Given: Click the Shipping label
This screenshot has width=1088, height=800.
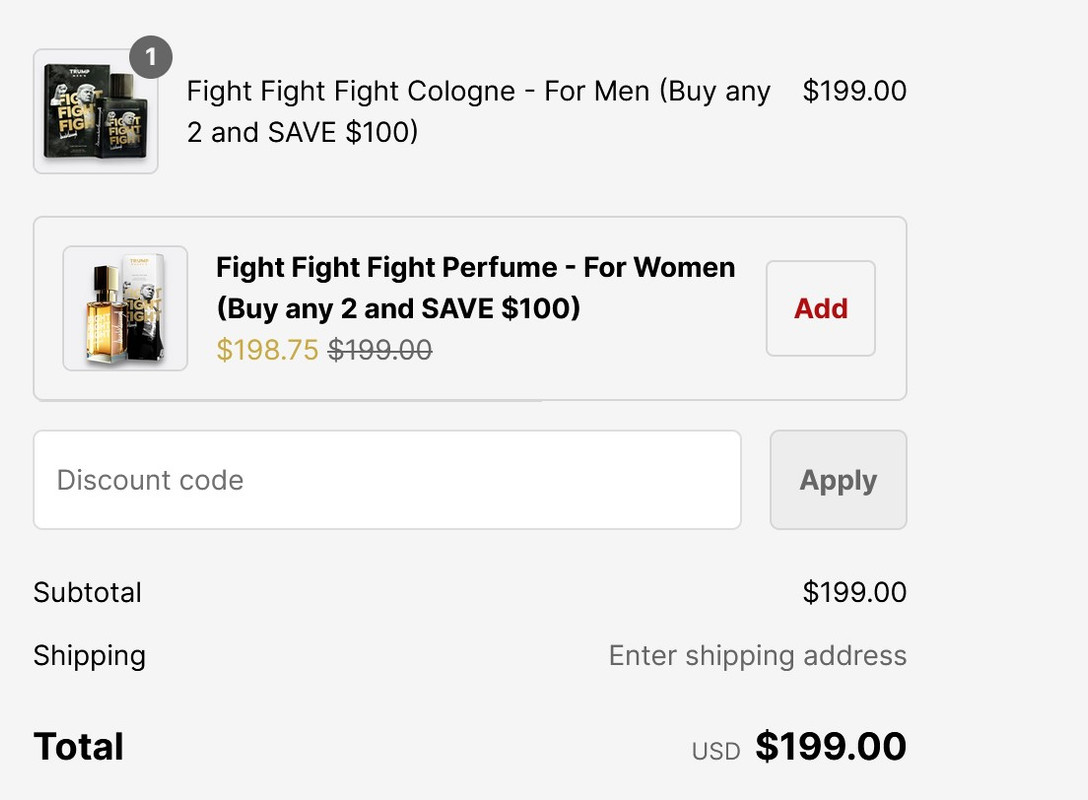Looking at the screenshot, I should (x=90, y=656).
